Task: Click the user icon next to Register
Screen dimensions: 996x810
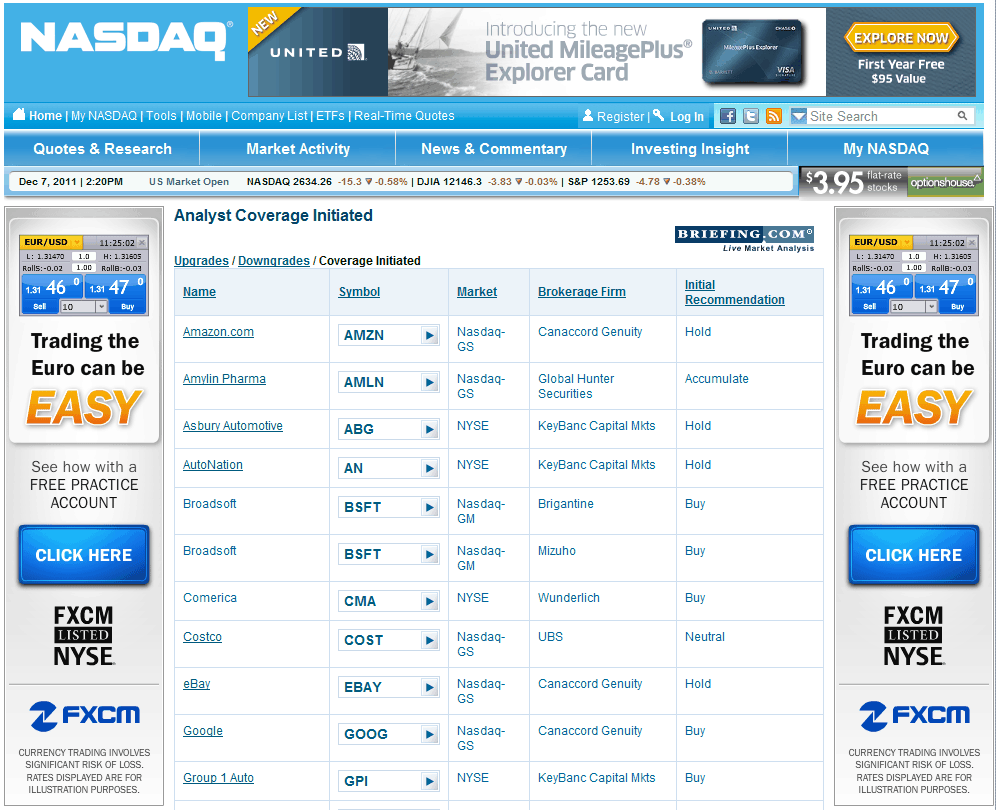Action: pos(588,116)
